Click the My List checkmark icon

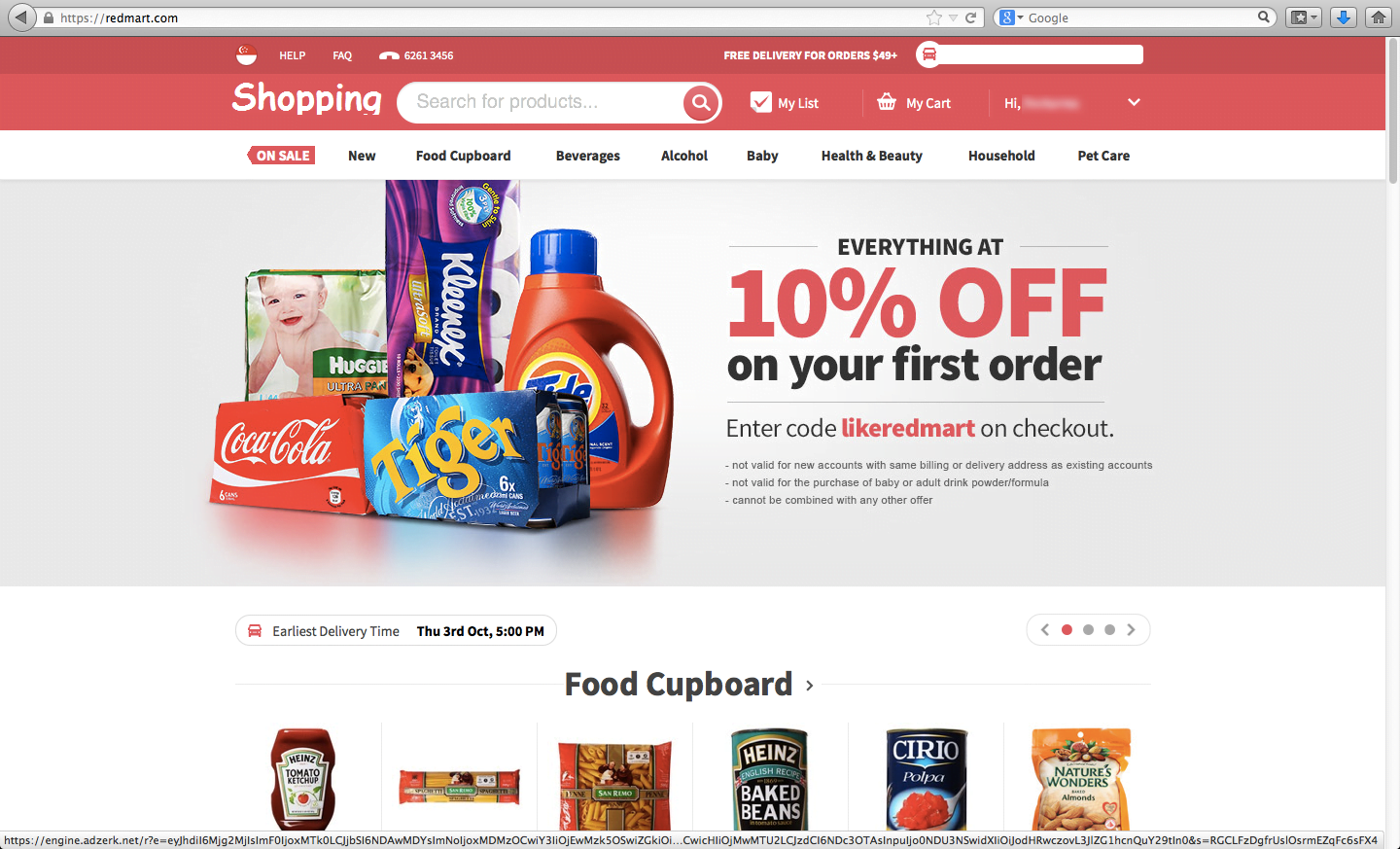tap(761, 101)
